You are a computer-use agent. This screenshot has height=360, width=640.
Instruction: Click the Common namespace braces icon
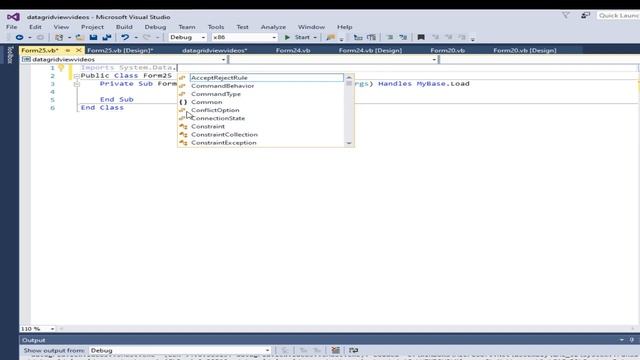[183, 102]
